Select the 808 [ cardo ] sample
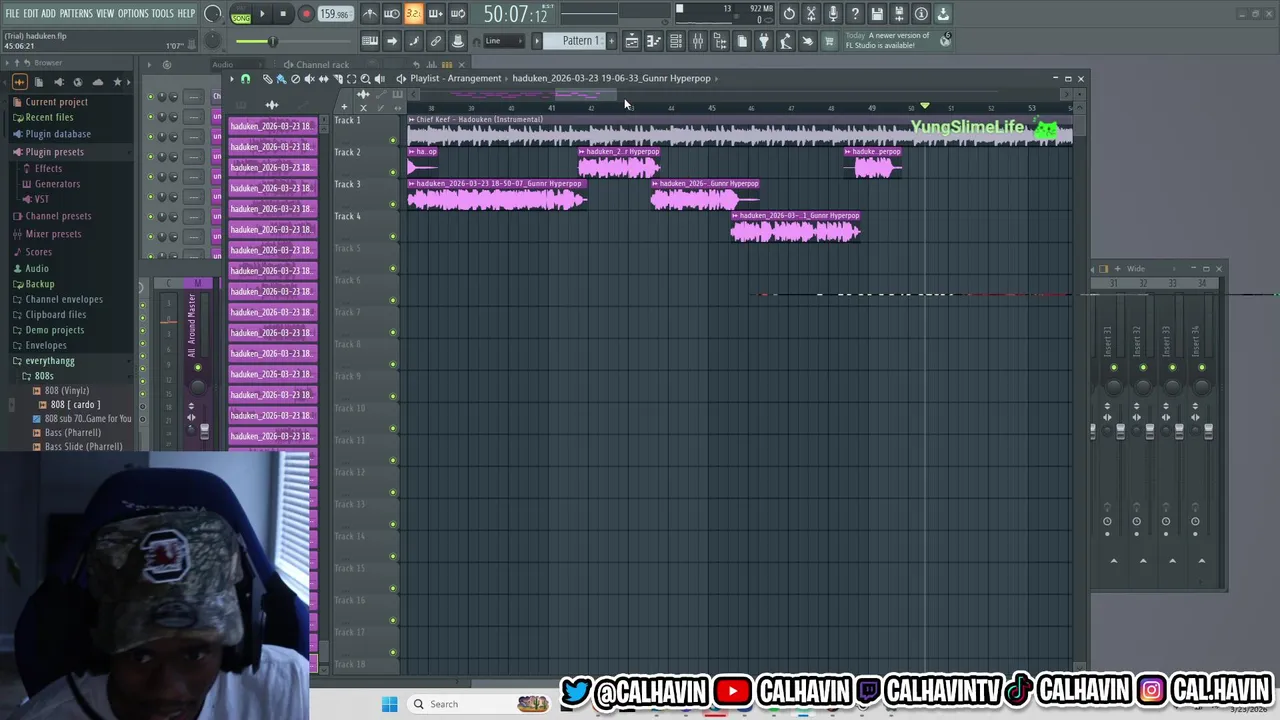 point(75,405)
